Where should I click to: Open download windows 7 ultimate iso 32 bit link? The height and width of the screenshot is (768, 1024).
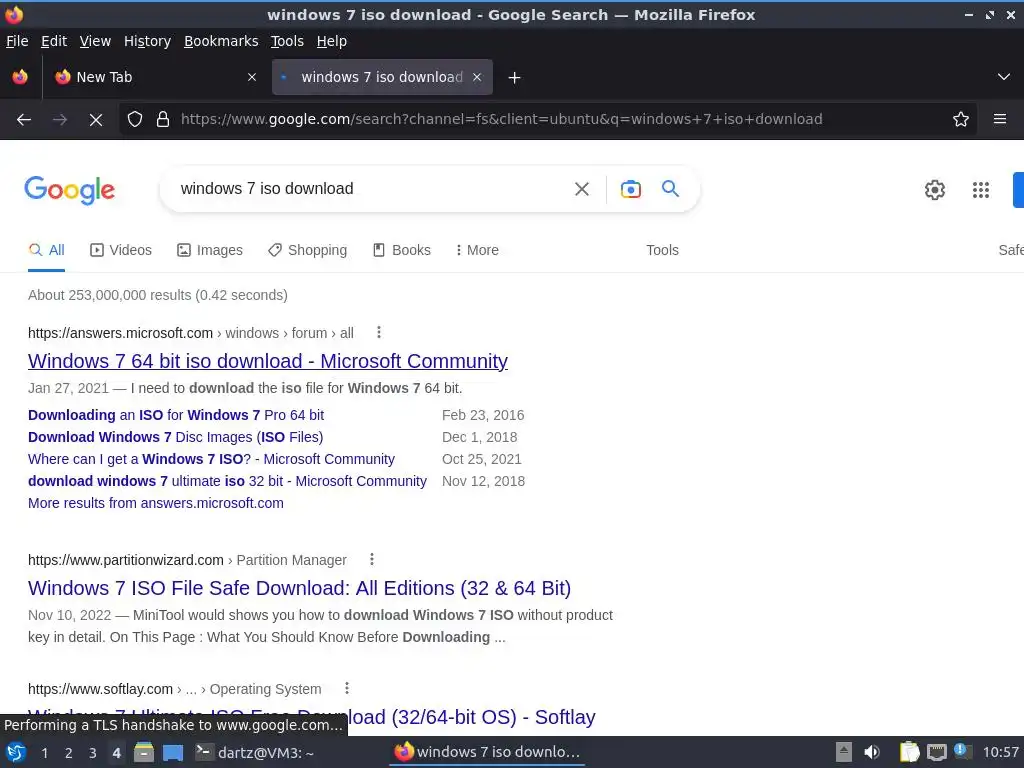click(x=227, y=481)
